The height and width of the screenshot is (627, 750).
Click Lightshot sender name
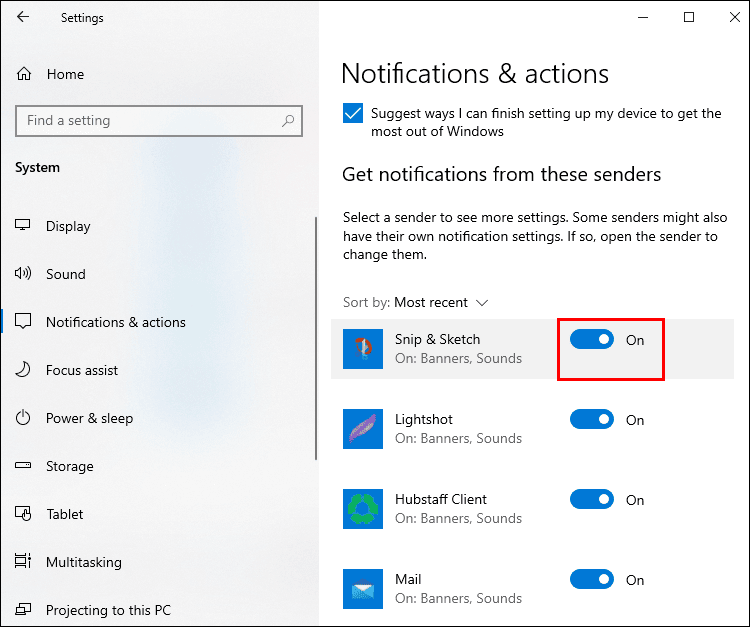[424, 419]
